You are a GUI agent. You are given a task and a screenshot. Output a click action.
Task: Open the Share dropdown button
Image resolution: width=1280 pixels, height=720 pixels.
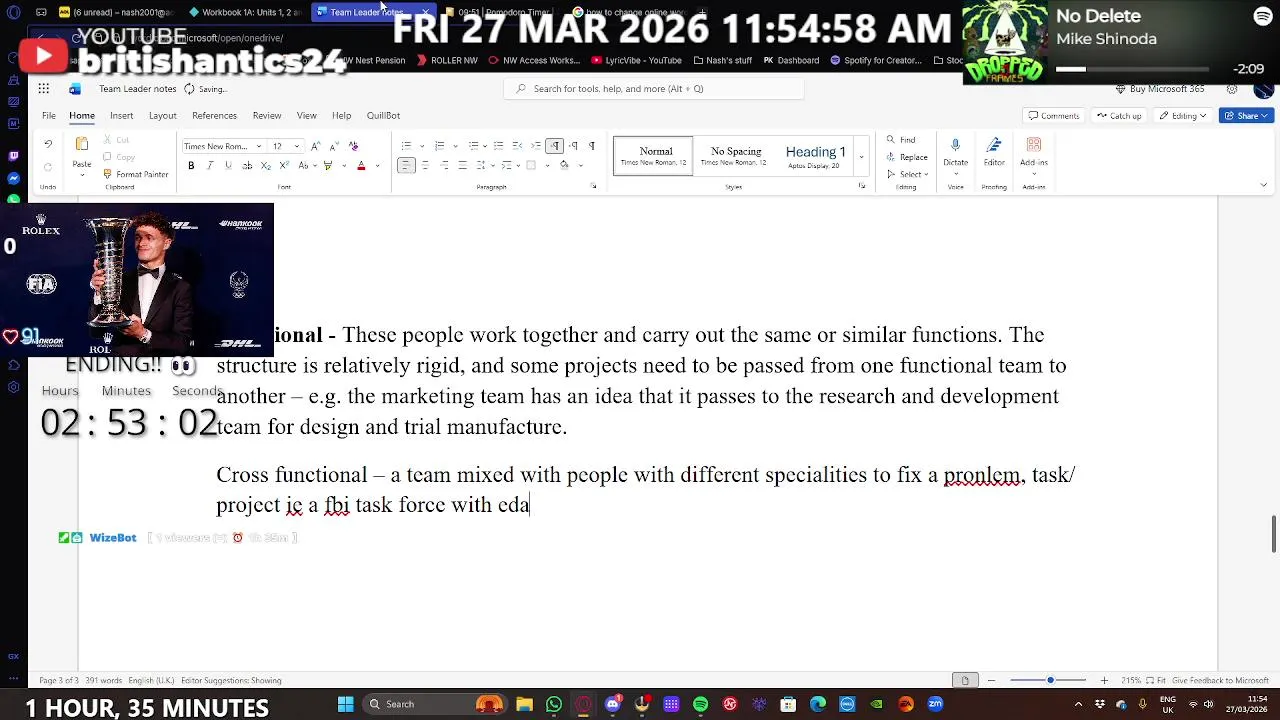tap(1247, 116)
